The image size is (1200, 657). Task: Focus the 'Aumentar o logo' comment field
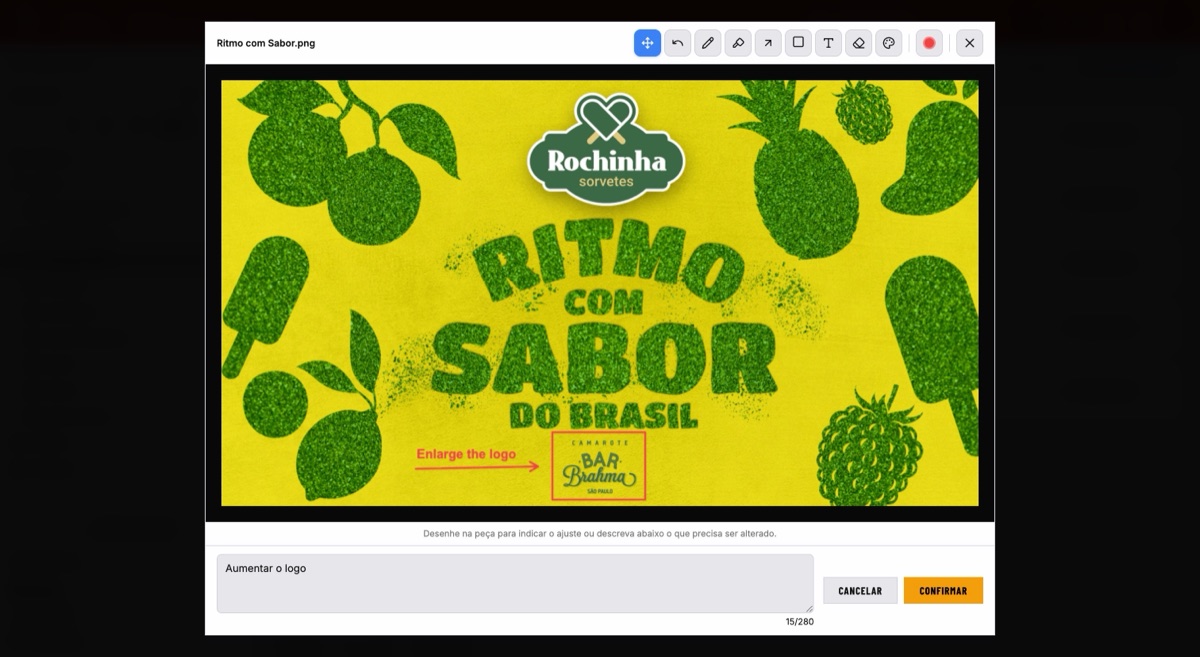pos(515,583)
